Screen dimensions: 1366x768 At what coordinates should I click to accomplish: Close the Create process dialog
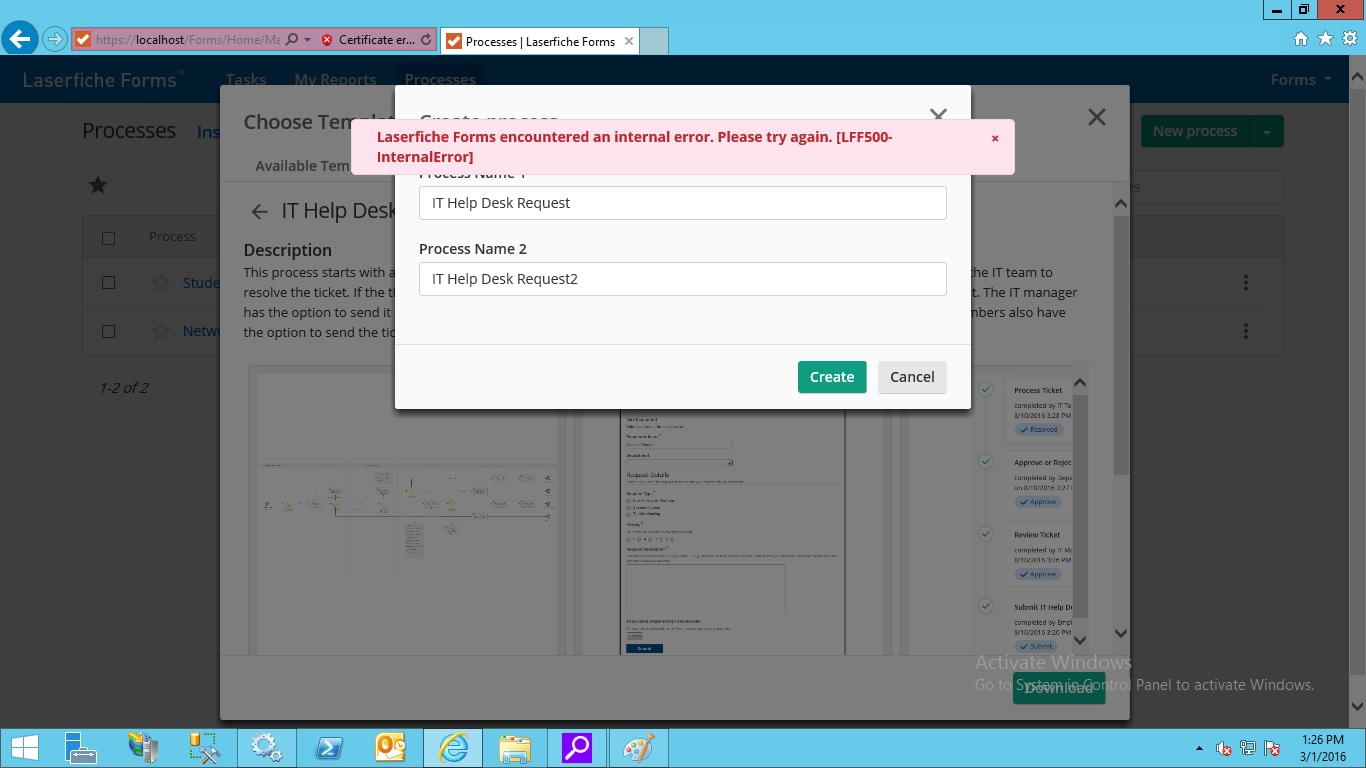(x=938, y=115)
